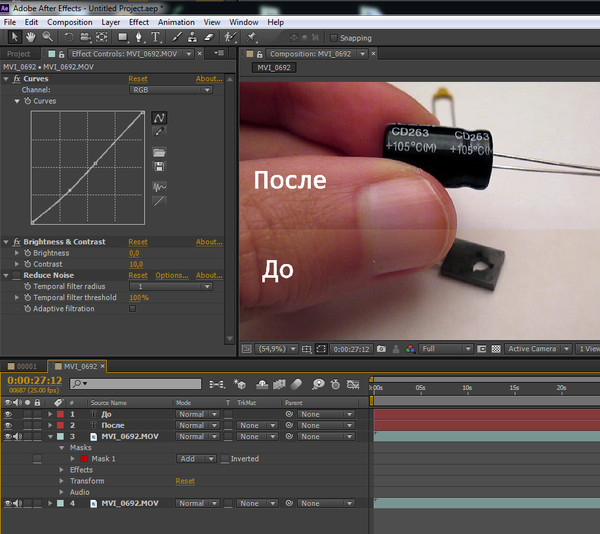
Task: Enable the Snapping checkbox
Action: pyautogui.click(x=334, y=38)
